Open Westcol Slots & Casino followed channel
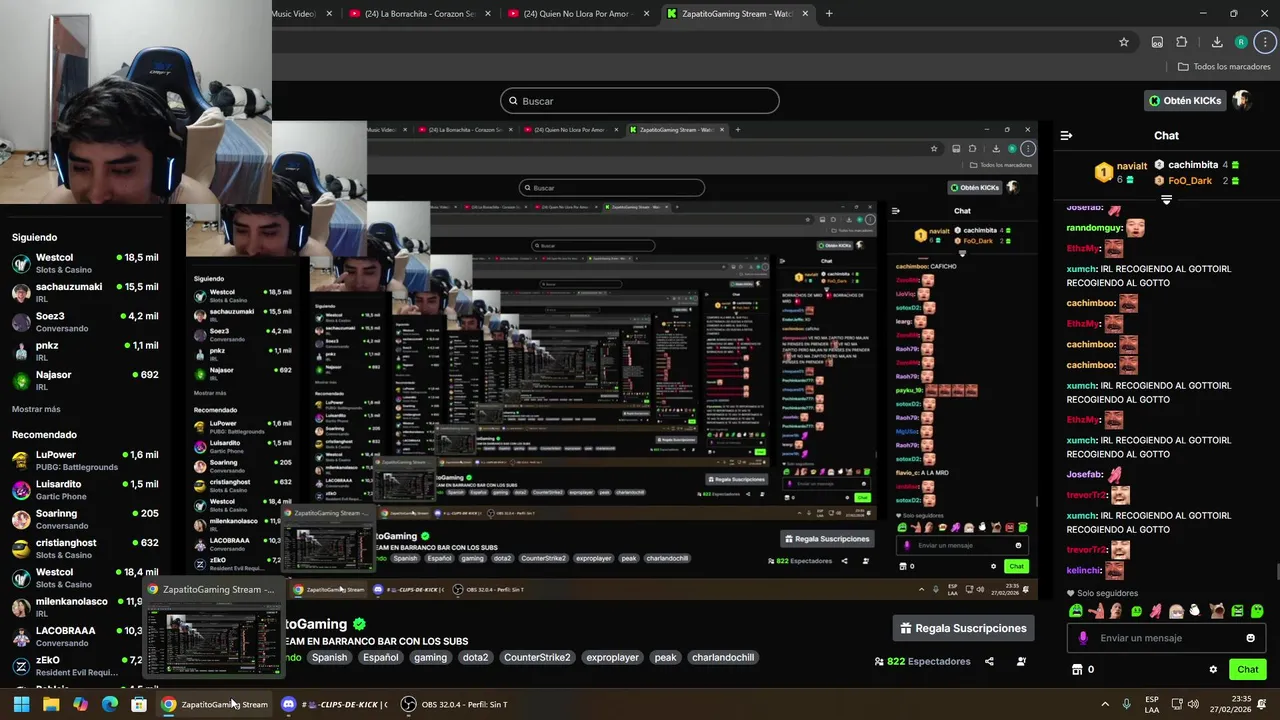The width and height of the screenshot is (1280, 720). click(85, 263)
